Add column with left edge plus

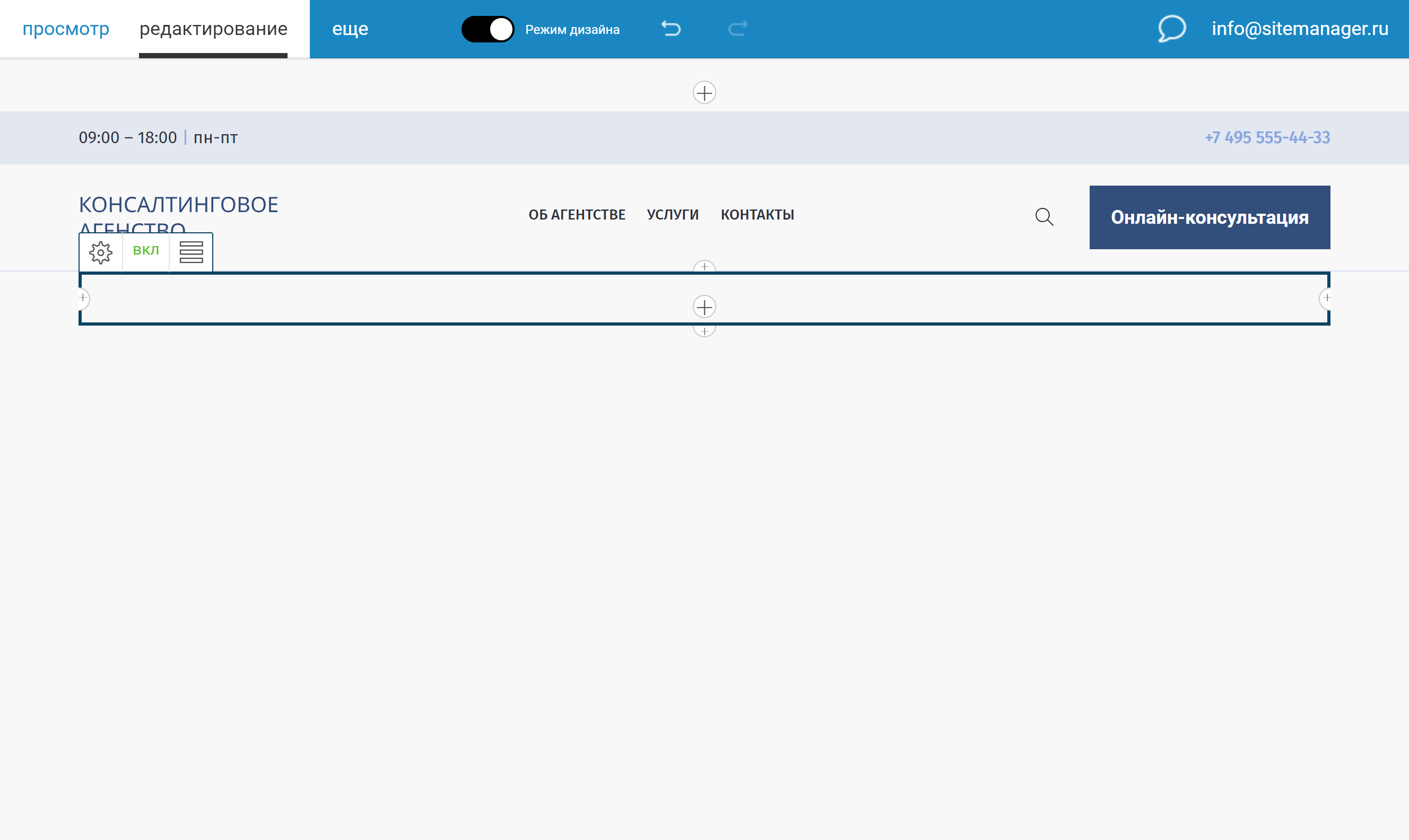tap(83, 297)
